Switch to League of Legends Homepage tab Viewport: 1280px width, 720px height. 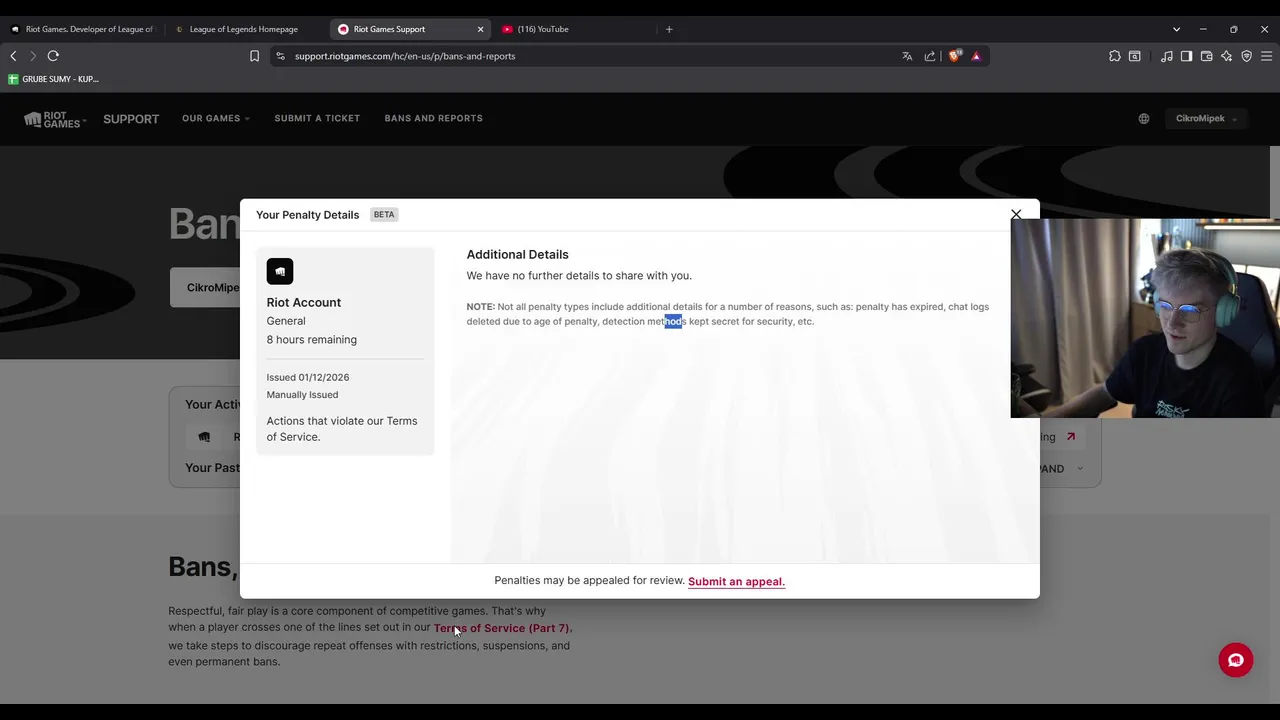pos(245,29)
